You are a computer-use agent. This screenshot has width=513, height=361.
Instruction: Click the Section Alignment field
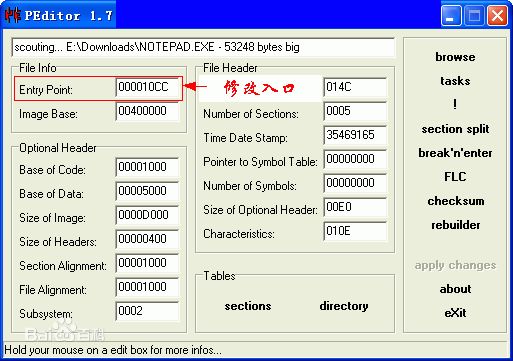pyautogui.click(x=147, y=263)
